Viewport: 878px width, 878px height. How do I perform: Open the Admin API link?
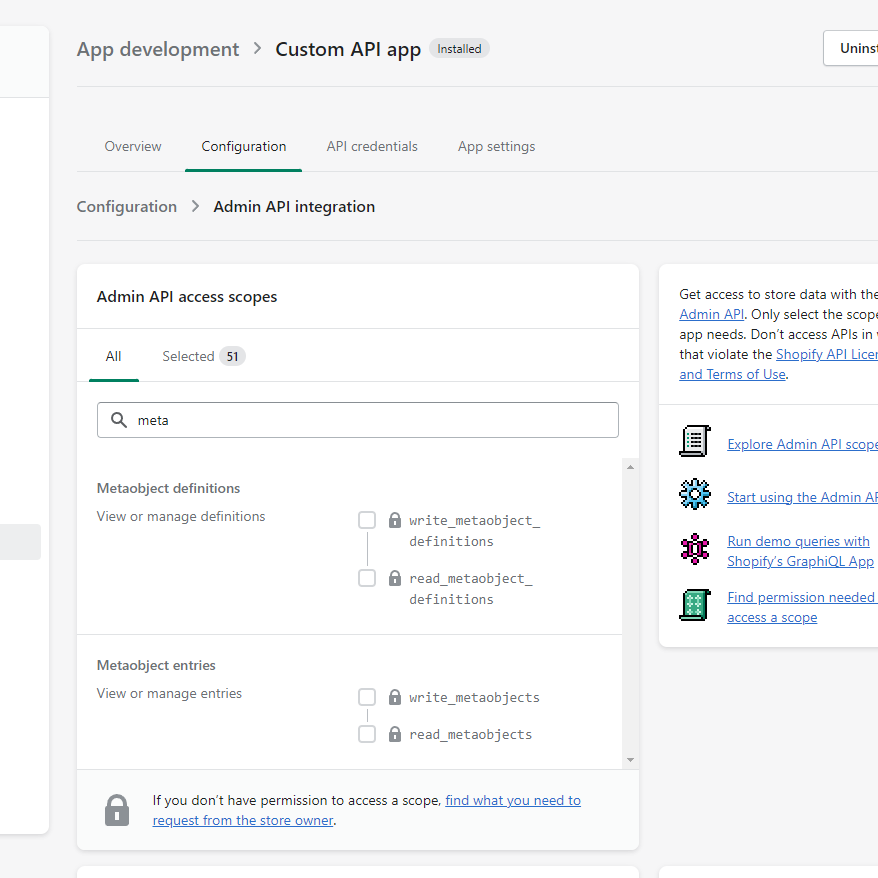(712, 314)
